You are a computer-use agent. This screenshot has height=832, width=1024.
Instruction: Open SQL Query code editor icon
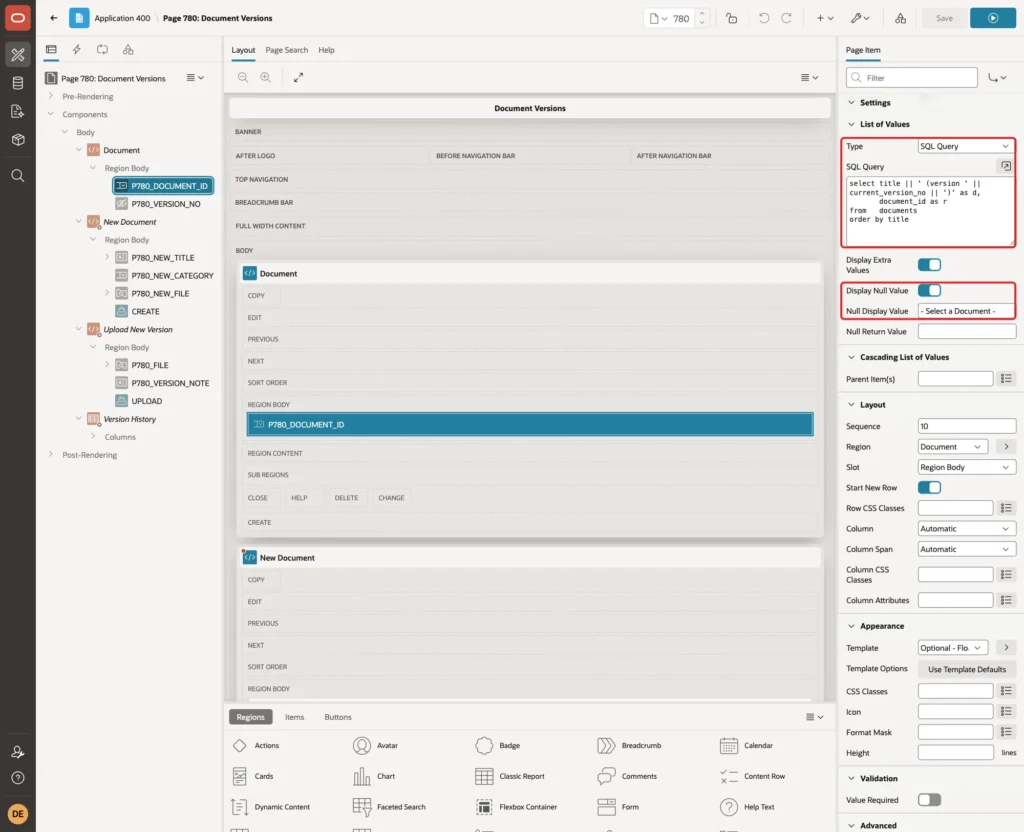pyautogui.click(x=1006, y=167)
